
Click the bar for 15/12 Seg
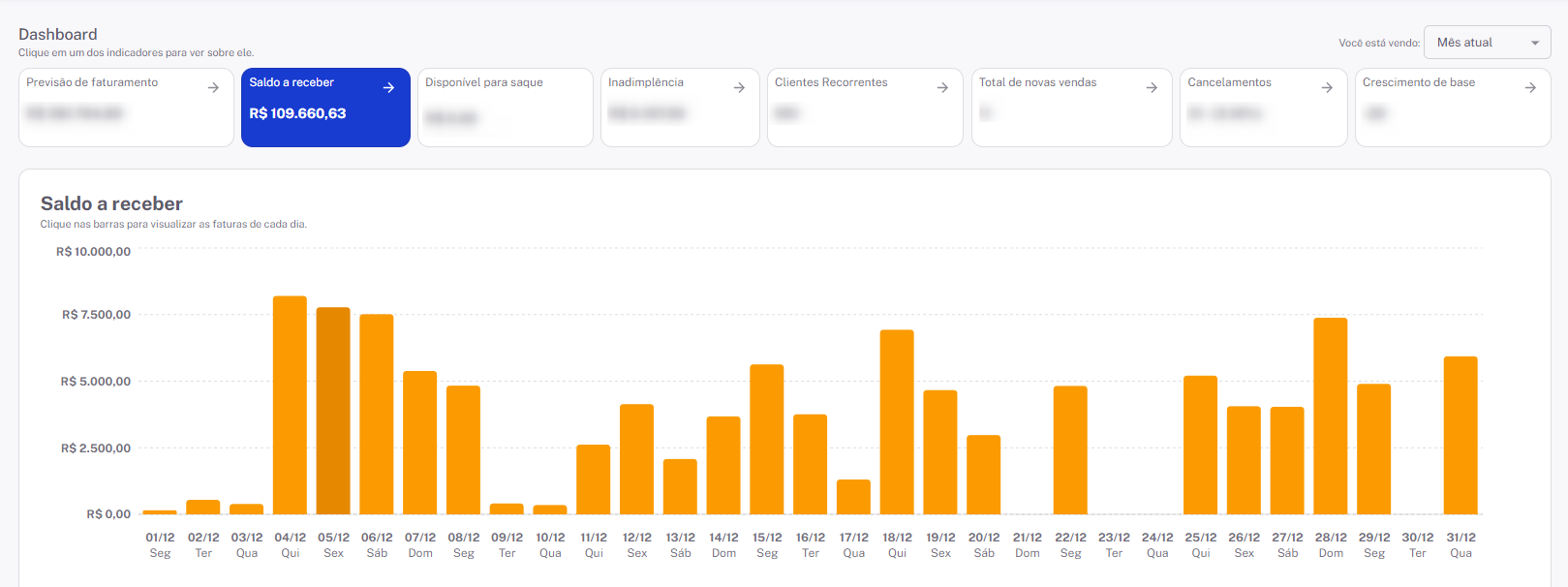point(767,439)
